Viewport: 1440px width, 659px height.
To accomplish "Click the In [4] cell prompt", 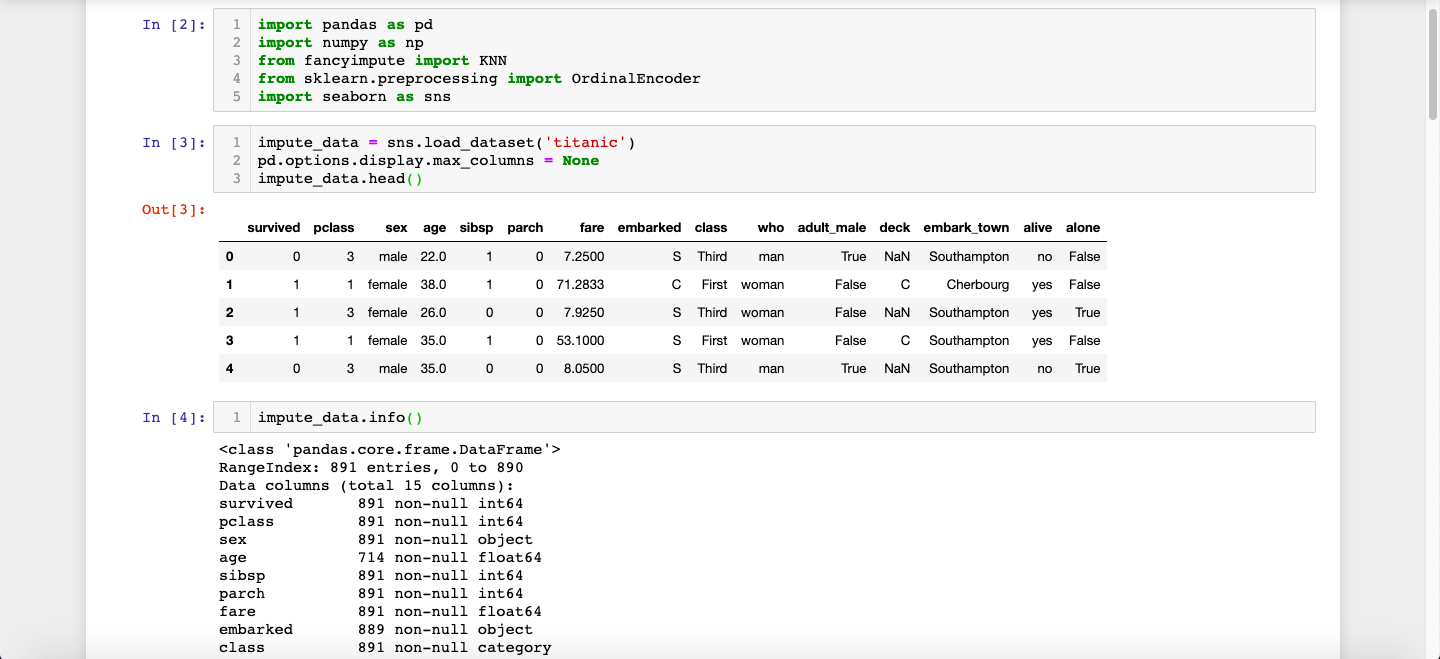I will point(174,418).
